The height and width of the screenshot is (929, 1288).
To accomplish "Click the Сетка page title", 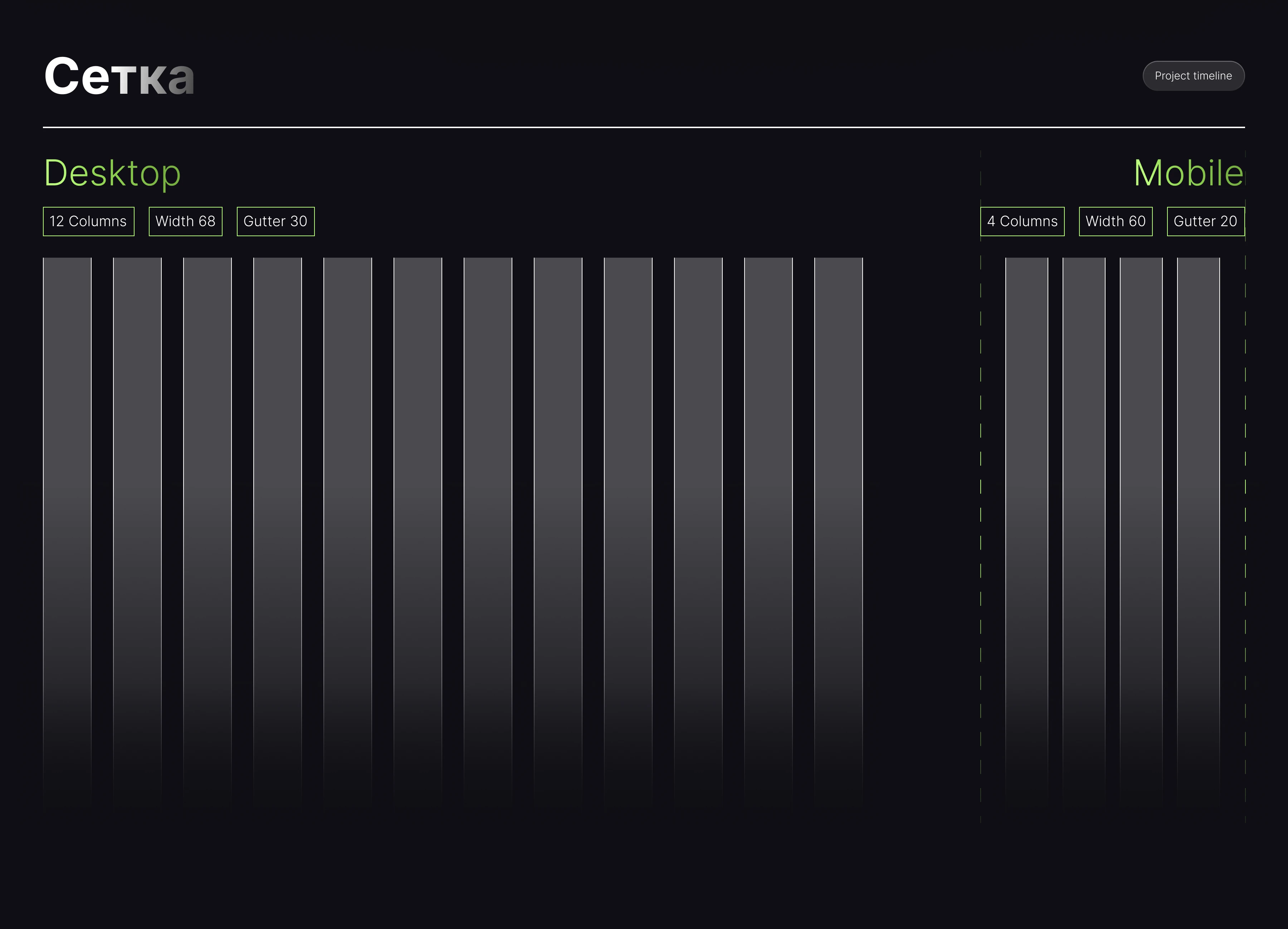I will coord(119,76).
